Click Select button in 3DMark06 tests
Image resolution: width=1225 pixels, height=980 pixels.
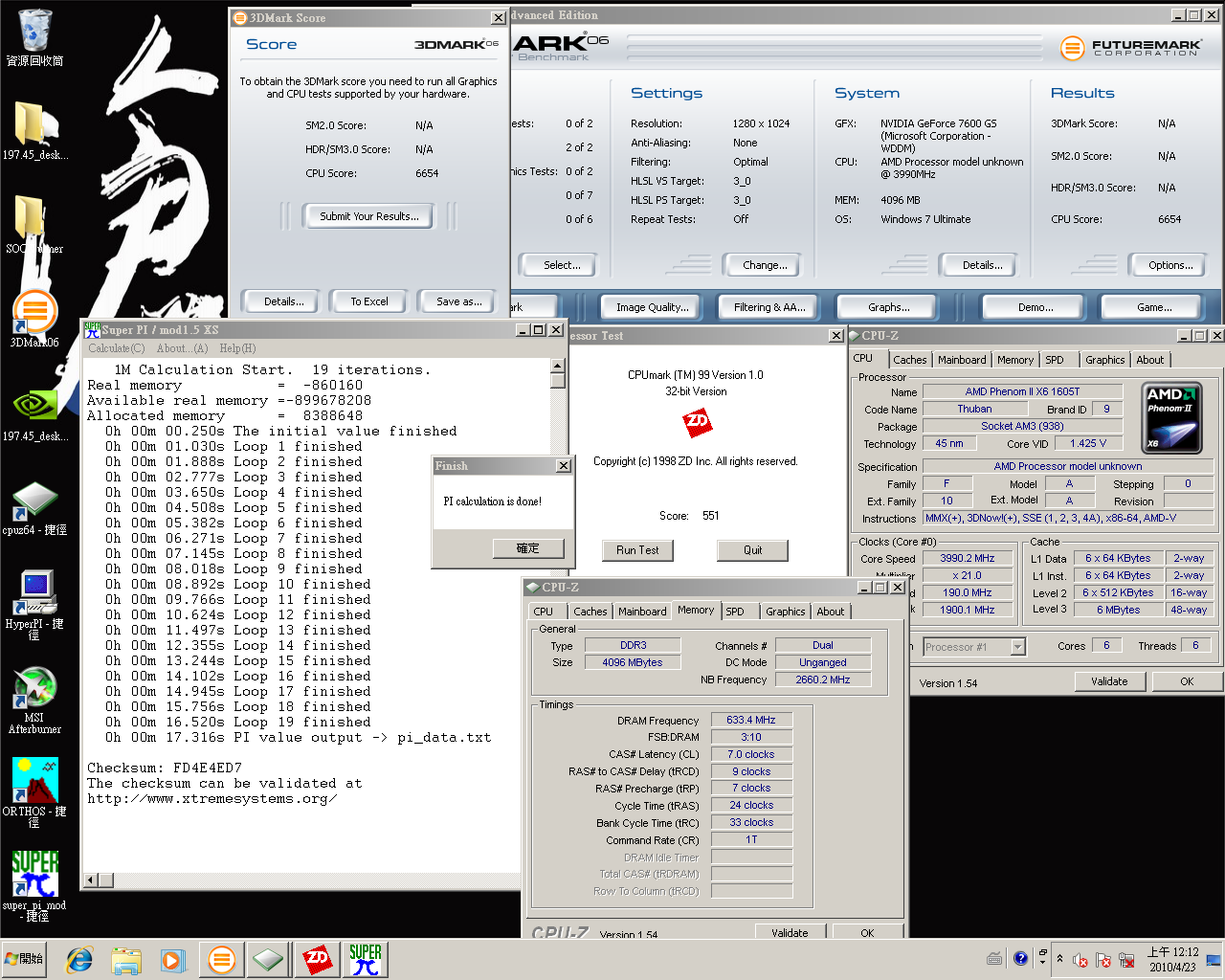561,265
